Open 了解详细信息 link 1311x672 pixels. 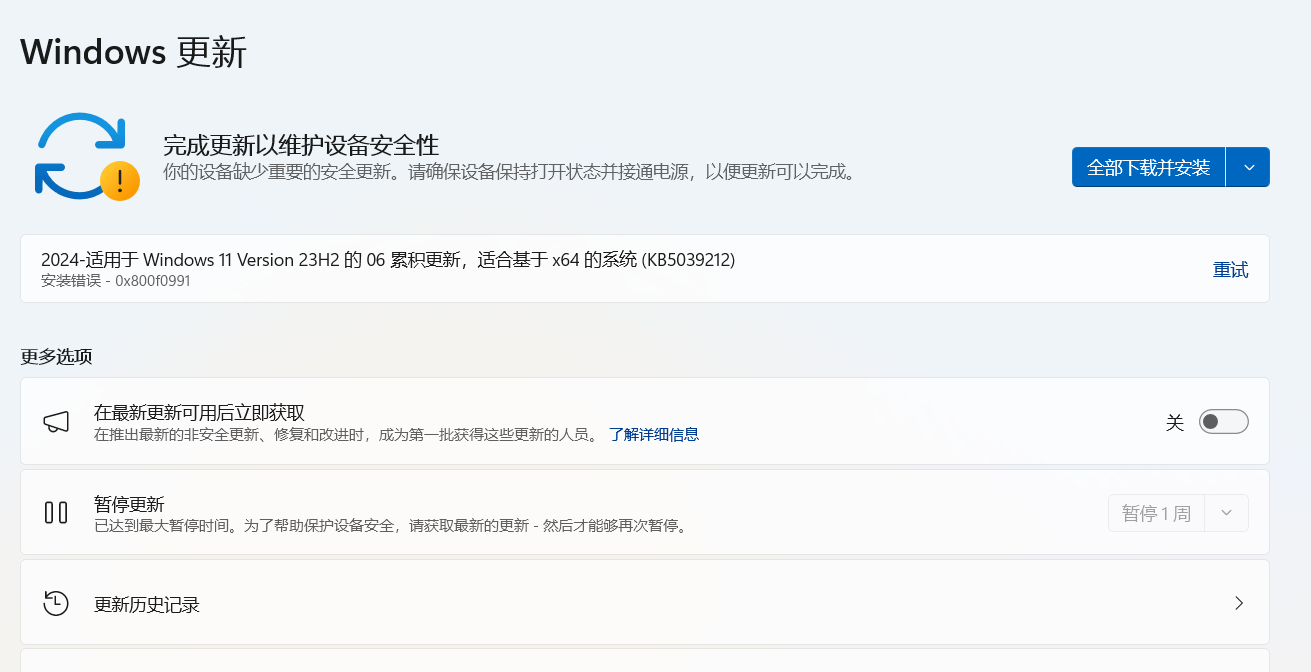point(654,434)
